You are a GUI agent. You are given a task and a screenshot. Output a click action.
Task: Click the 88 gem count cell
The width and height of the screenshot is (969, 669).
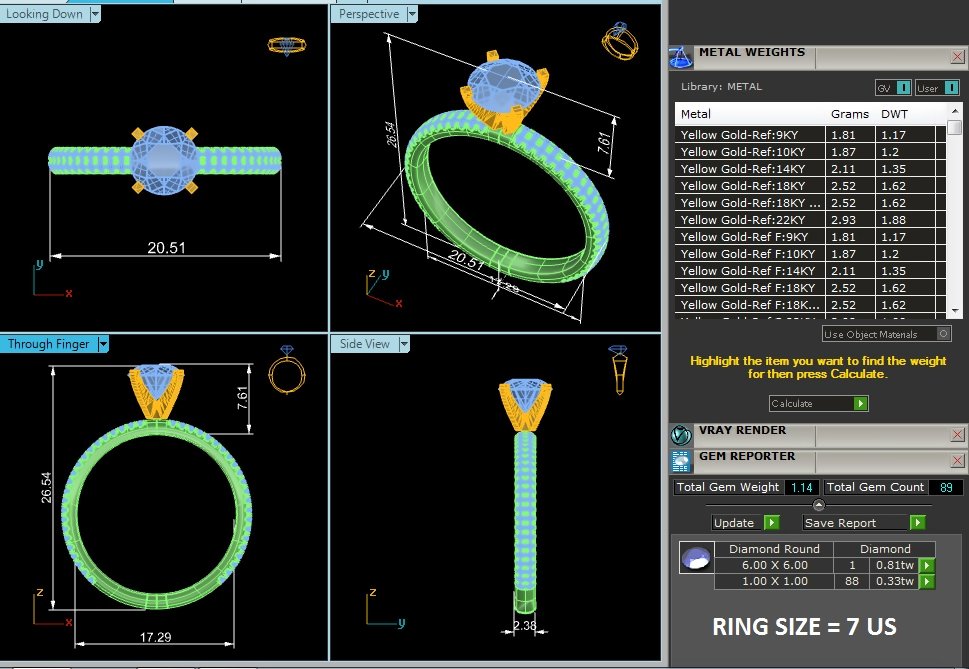pos(852,581)
